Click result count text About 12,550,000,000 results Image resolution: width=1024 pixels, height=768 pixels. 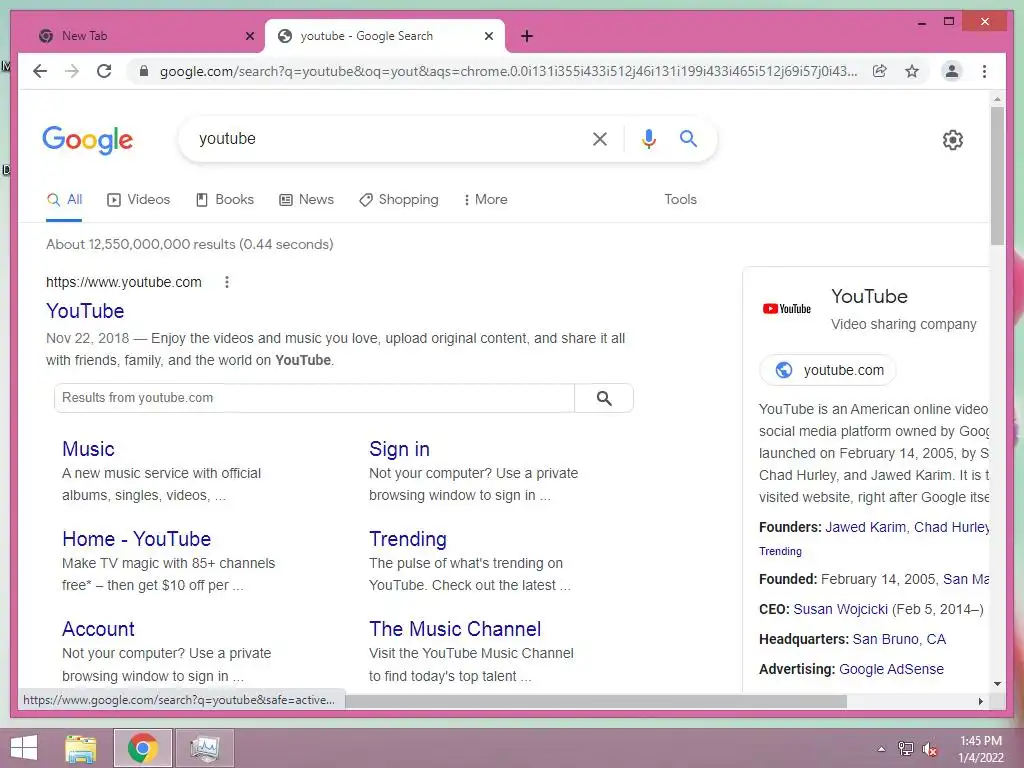(189, 244)
